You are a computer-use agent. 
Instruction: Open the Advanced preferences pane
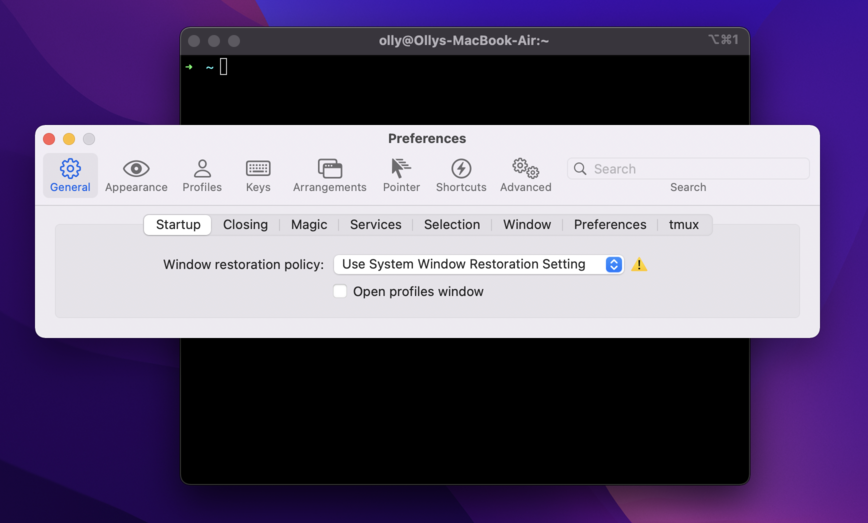pyautogui.click(x=525, y=175)
